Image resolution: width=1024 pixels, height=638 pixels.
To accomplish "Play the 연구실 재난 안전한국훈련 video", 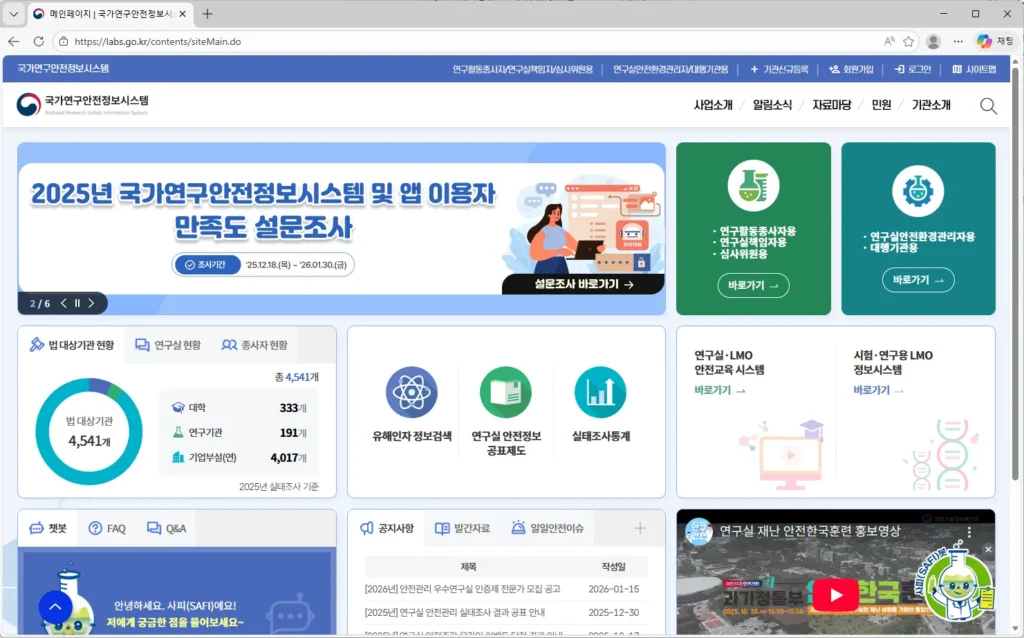I will click(x=836, y=594).
